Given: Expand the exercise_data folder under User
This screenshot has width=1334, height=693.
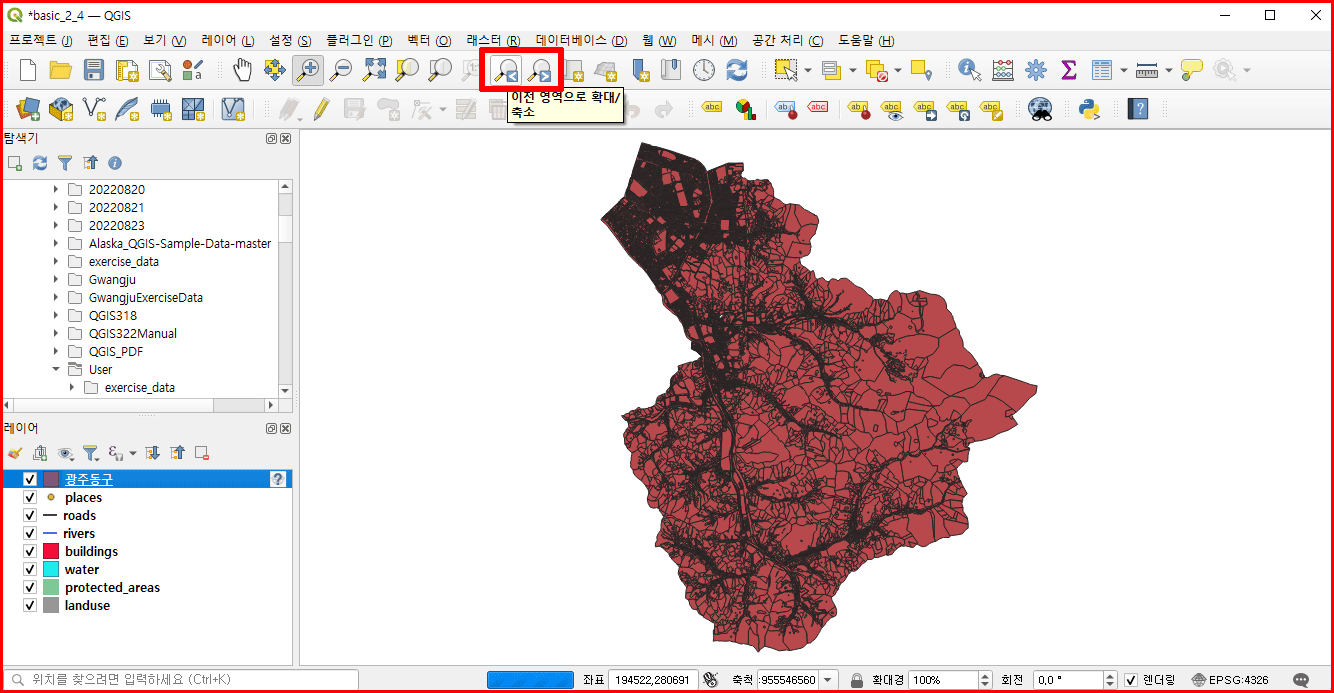Looking at the screenshot, I should coord(72,387).
